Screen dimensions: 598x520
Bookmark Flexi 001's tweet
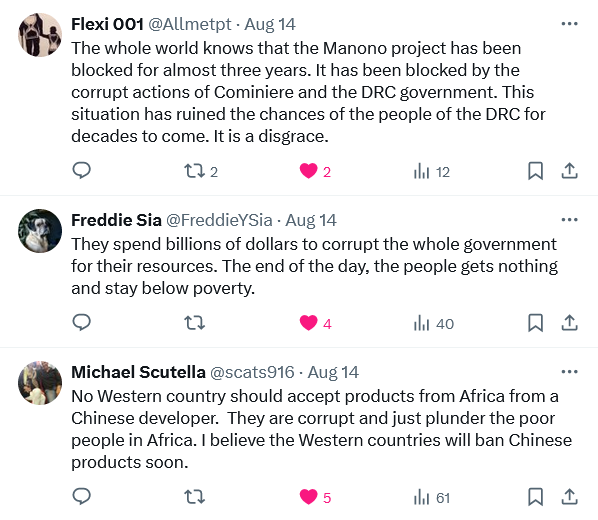(x=535, y=171)
